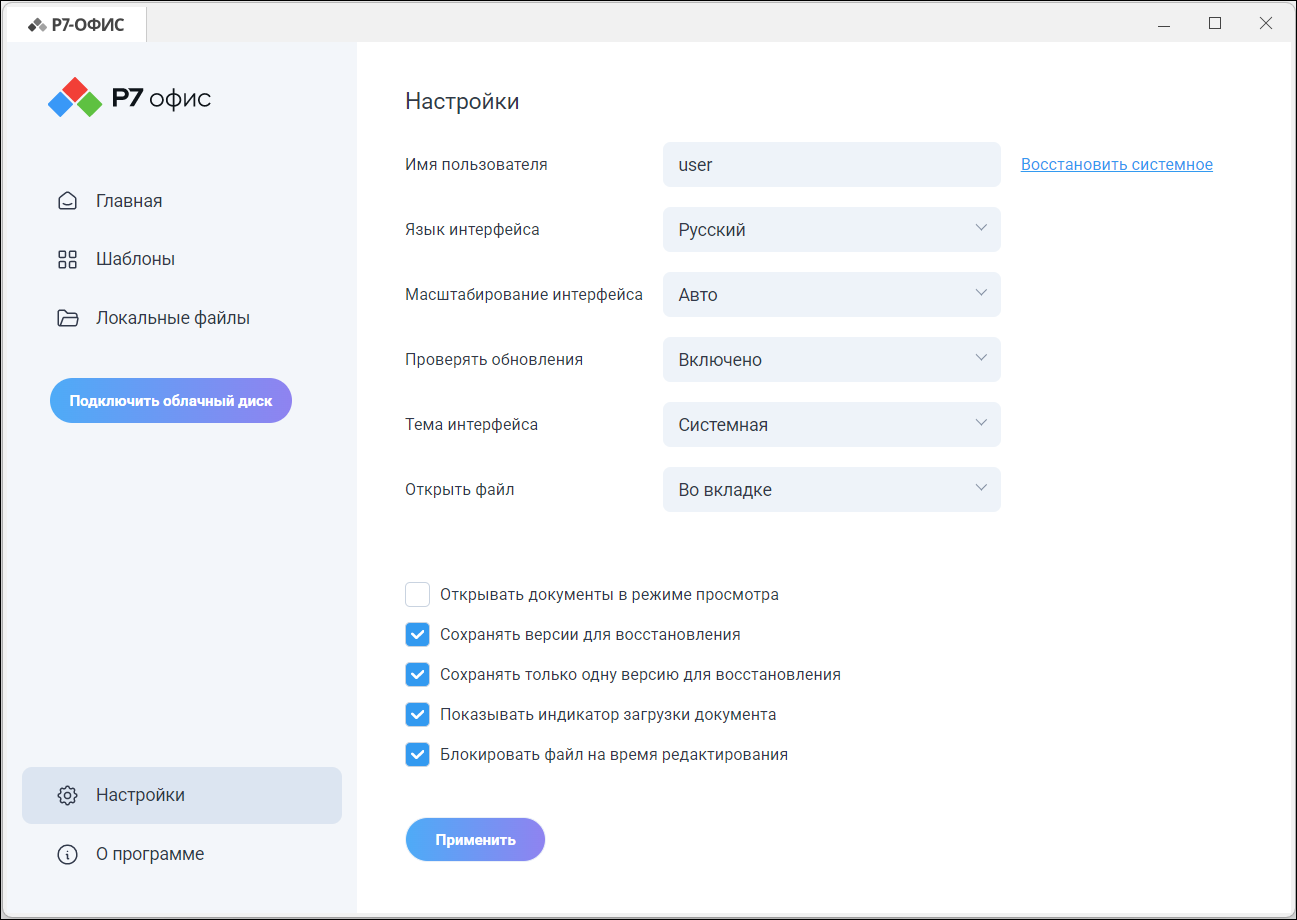Open the Язык интерфейса dropdown
Image resolution: width=1297 pixels, height=920 pixels.
(x=832, y=229)
